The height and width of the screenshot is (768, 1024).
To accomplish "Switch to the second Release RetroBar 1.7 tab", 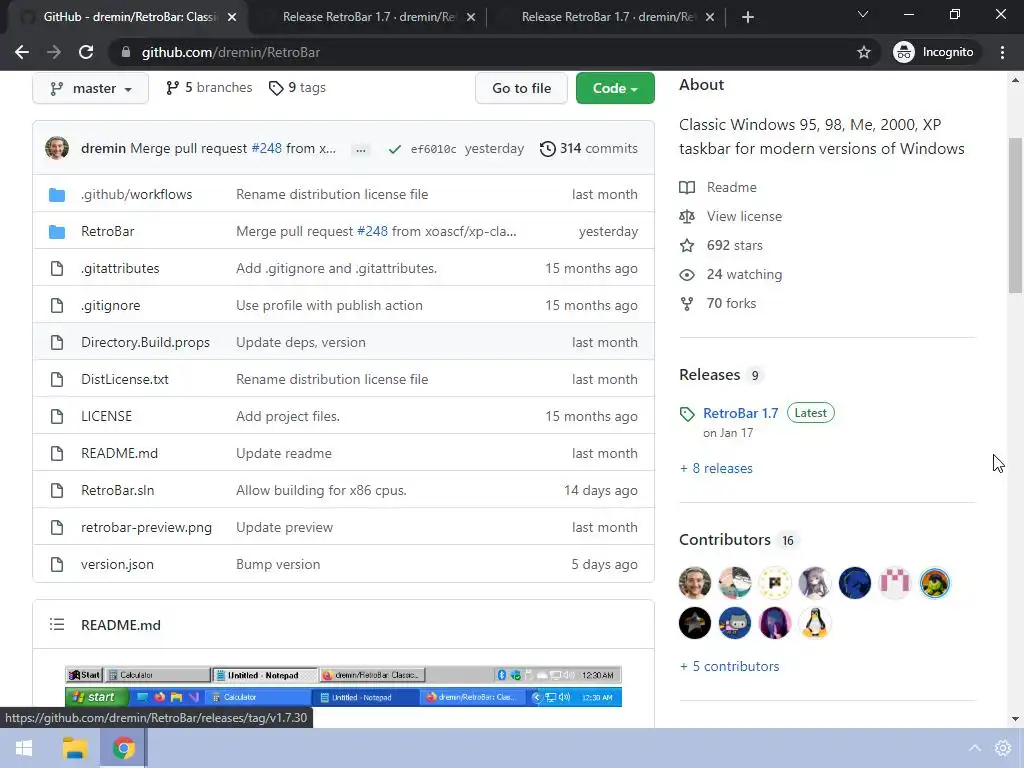I will point(607,17).
